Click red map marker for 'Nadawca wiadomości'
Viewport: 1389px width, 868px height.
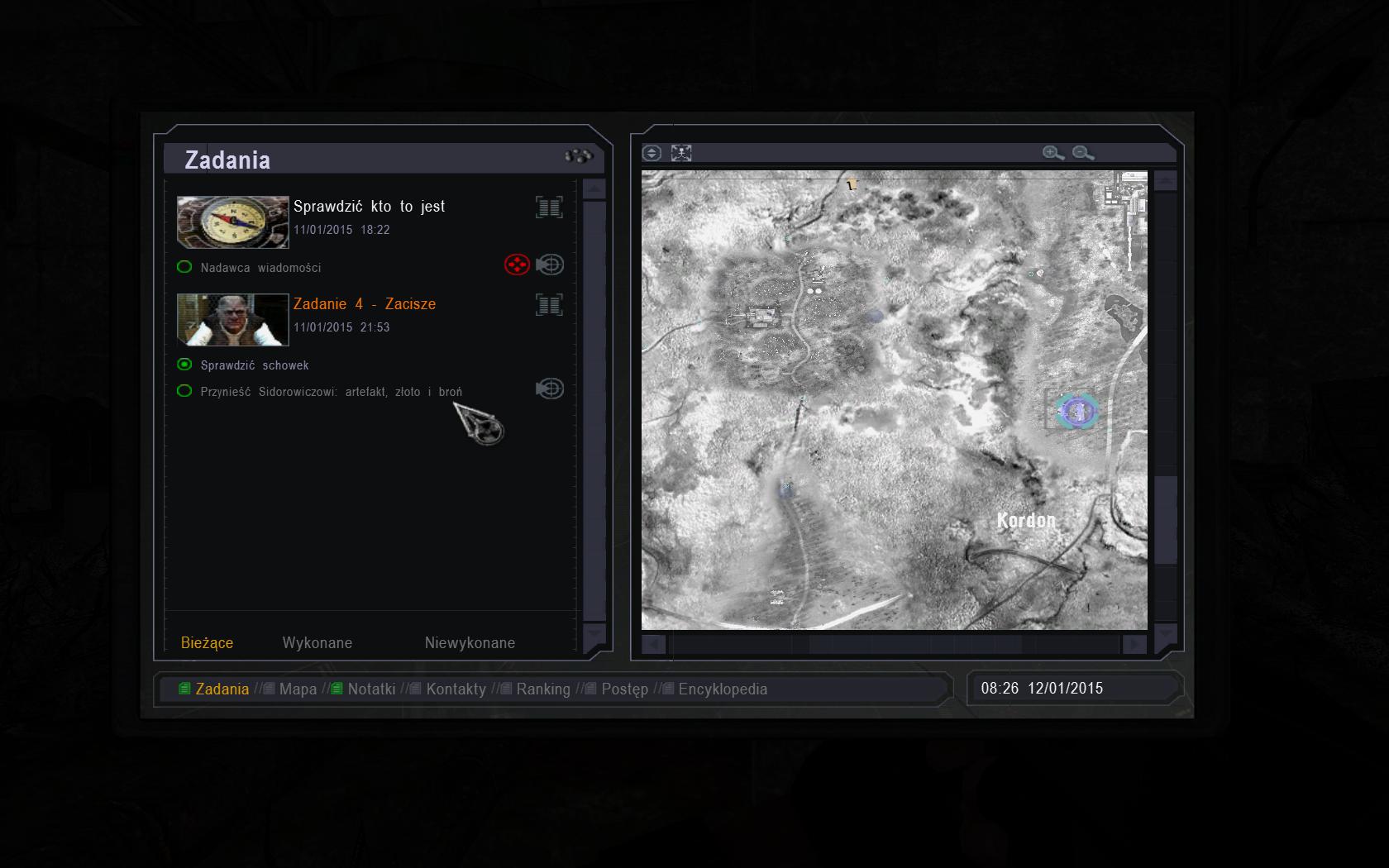click(517, 265)
